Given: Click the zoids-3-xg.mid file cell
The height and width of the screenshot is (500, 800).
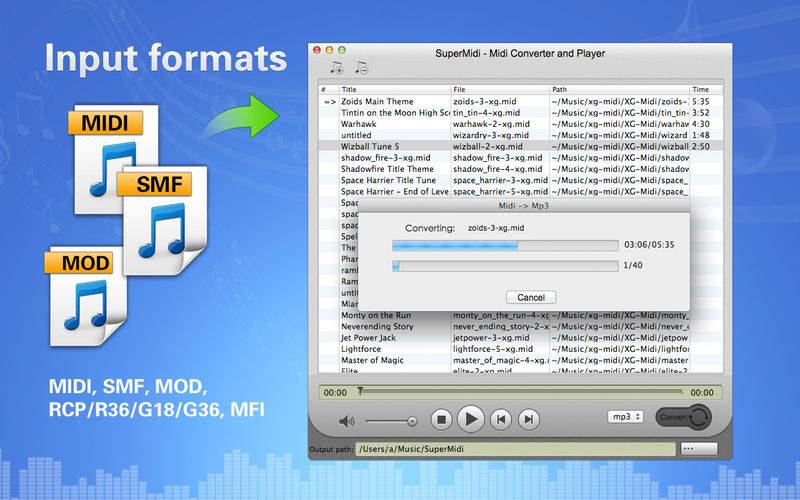Looking at the screenshot, I should click(x=501, y=102).
